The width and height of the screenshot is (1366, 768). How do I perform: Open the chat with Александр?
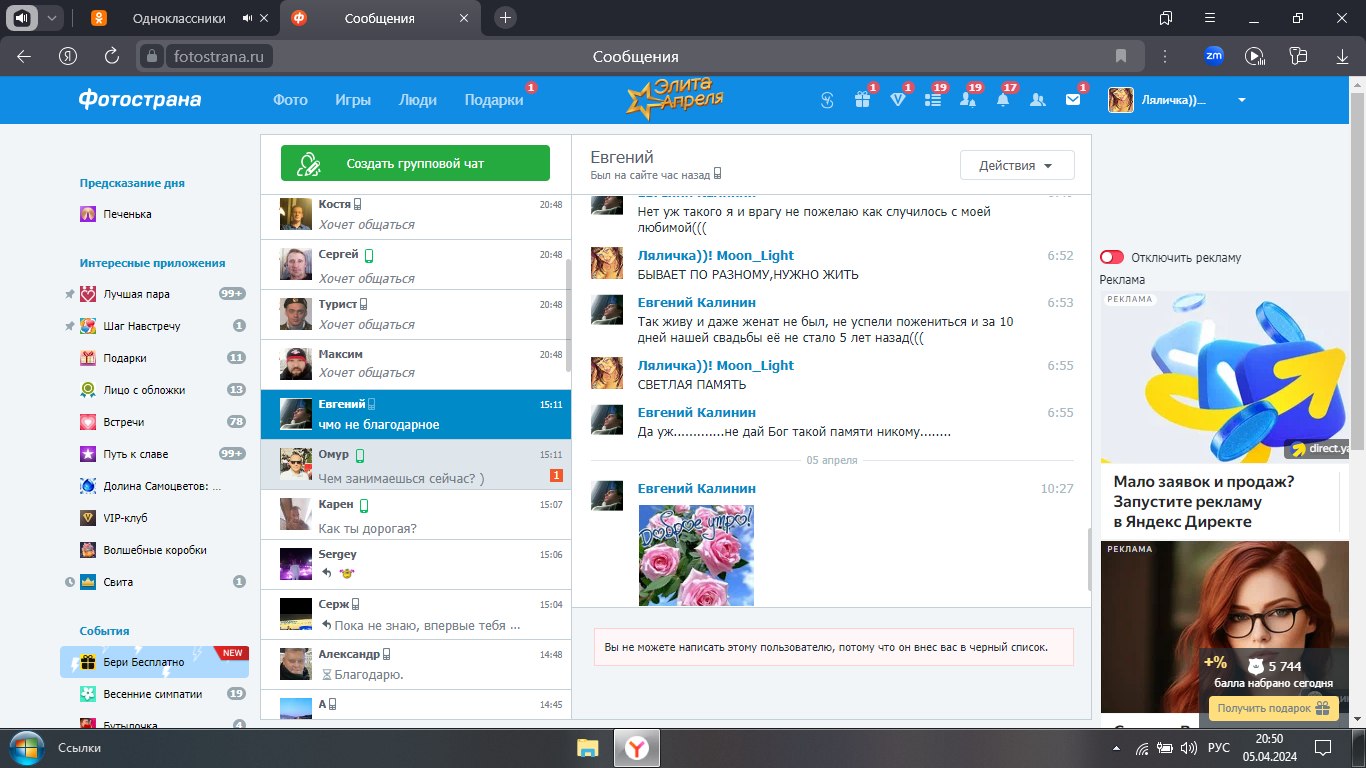coord(415,665)
